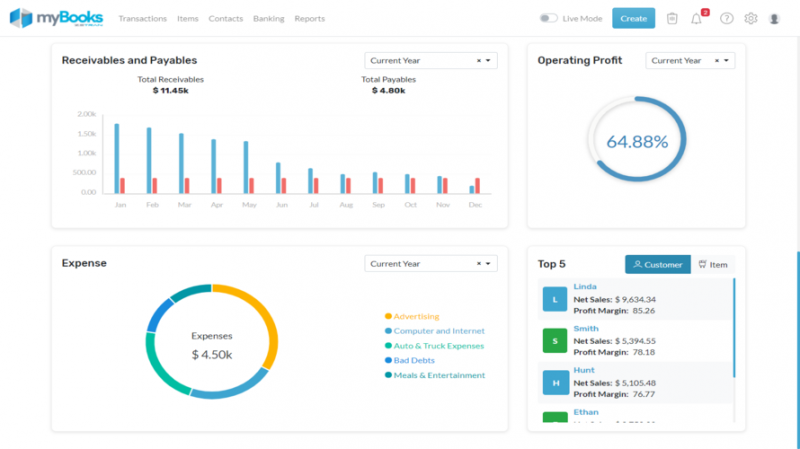The width and height of the screenshot is (800, 449).
Task: Toggle the Live Mode switch
Action: click(548, 18)
